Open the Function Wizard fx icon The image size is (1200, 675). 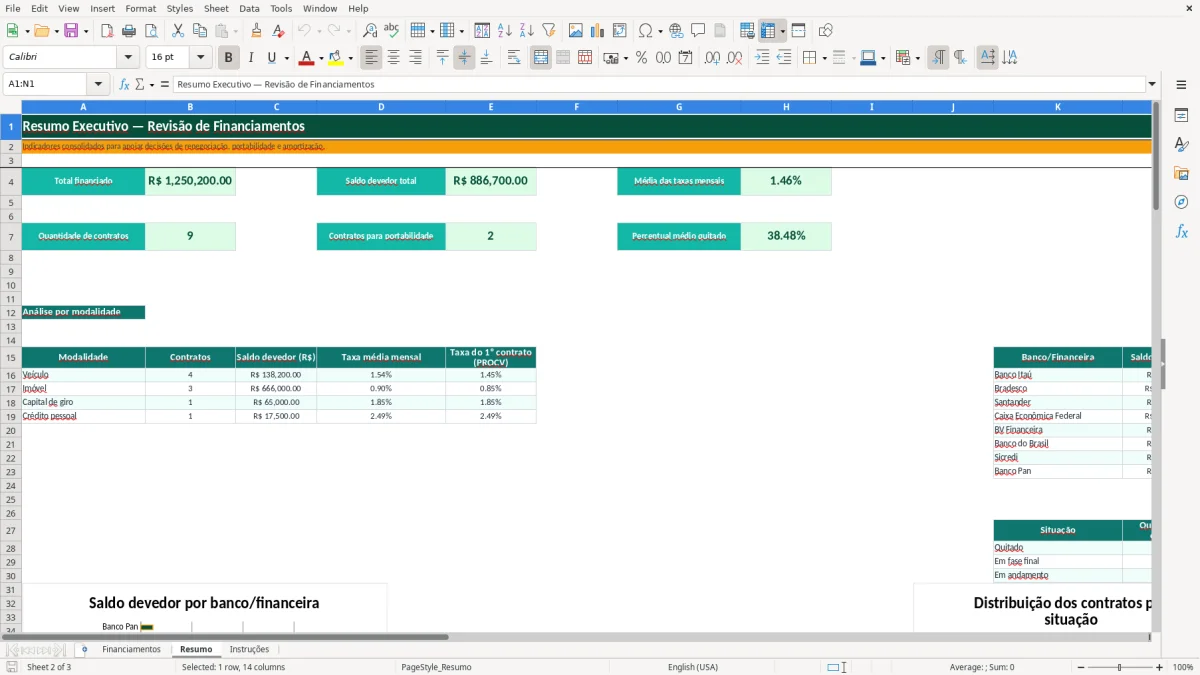pos(125,84)
